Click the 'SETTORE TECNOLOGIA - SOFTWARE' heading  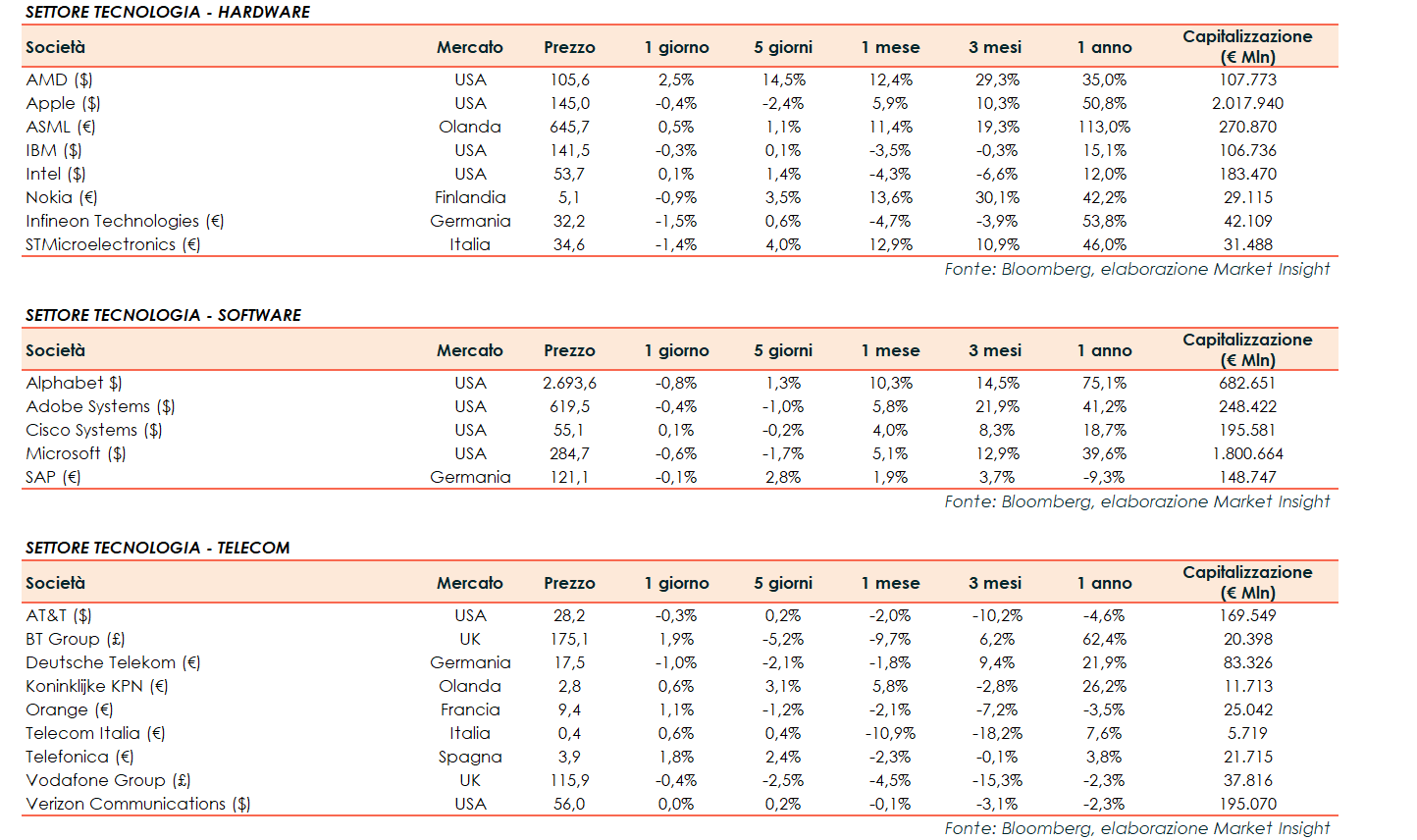pyautogui.click(x=164, y=315)
